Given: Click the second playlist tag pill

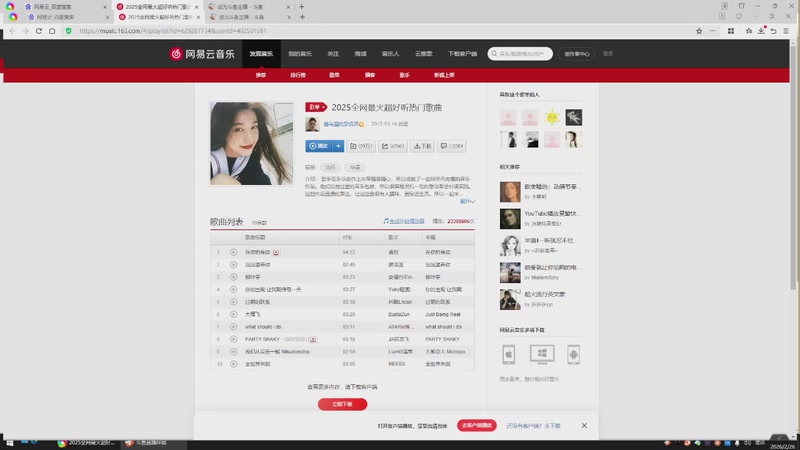Looking at the screenshot, I should point(355,167).
